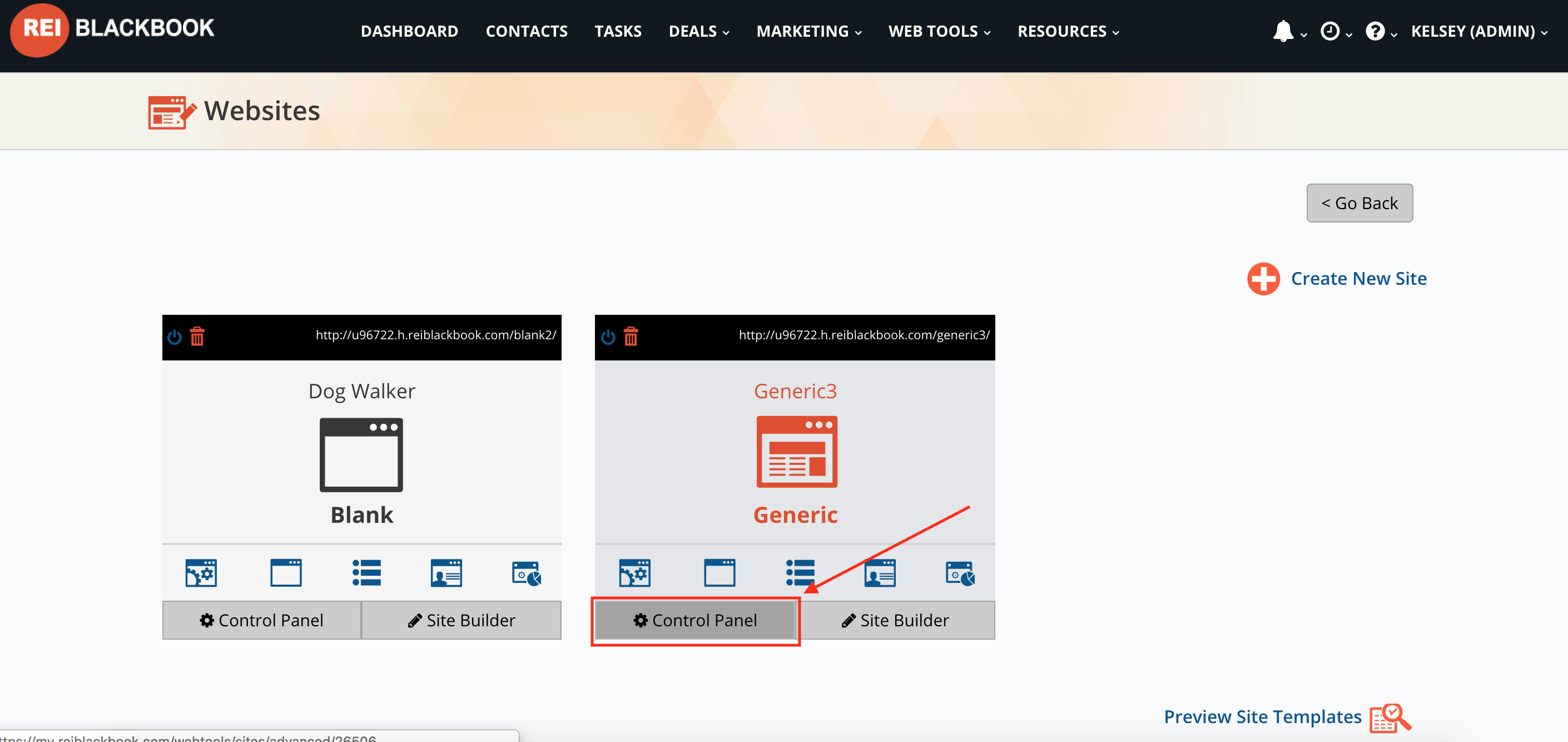Click the Generic template label
The image size is (1568, 742).
tap(795, 515)
